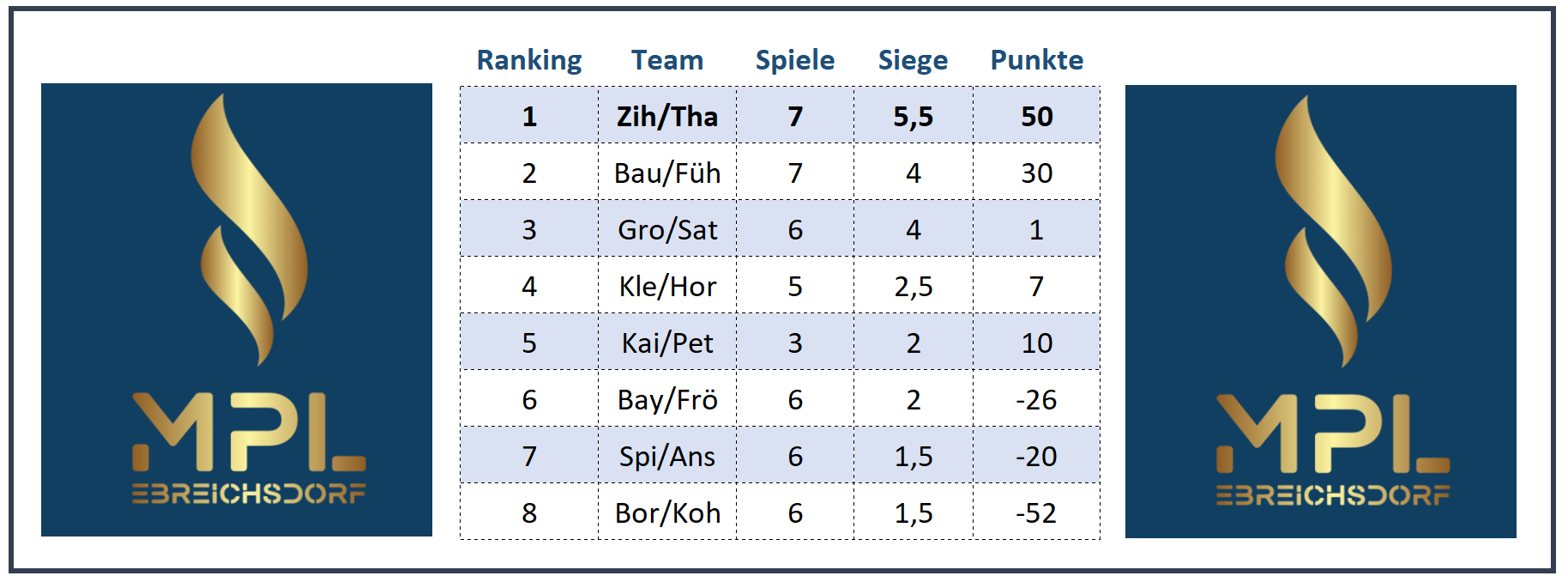The height and width of the screenshot is (582, 1568).
Task: Click the Bay/Frö team cell
Action: point(667,399)
